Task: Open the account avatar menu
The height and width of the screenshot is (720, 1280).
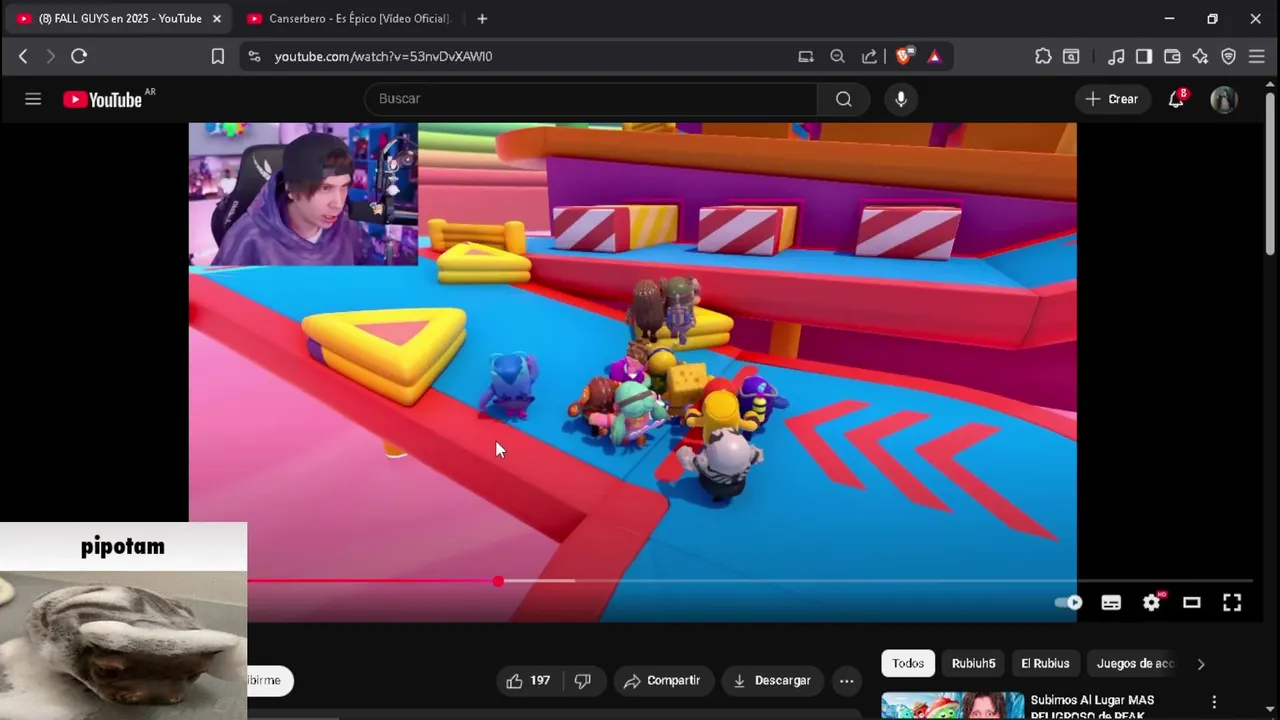Action: click(1224, 99)
